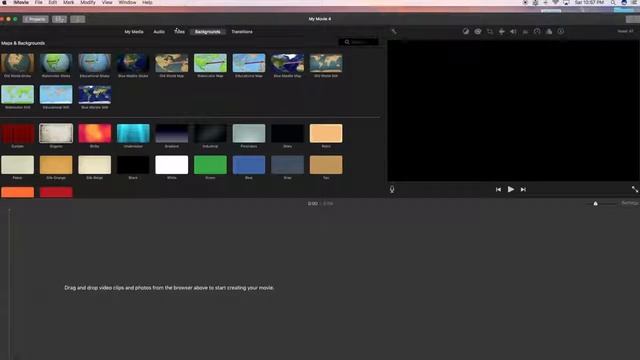Play the movie in the viewer

pos(511,189)
